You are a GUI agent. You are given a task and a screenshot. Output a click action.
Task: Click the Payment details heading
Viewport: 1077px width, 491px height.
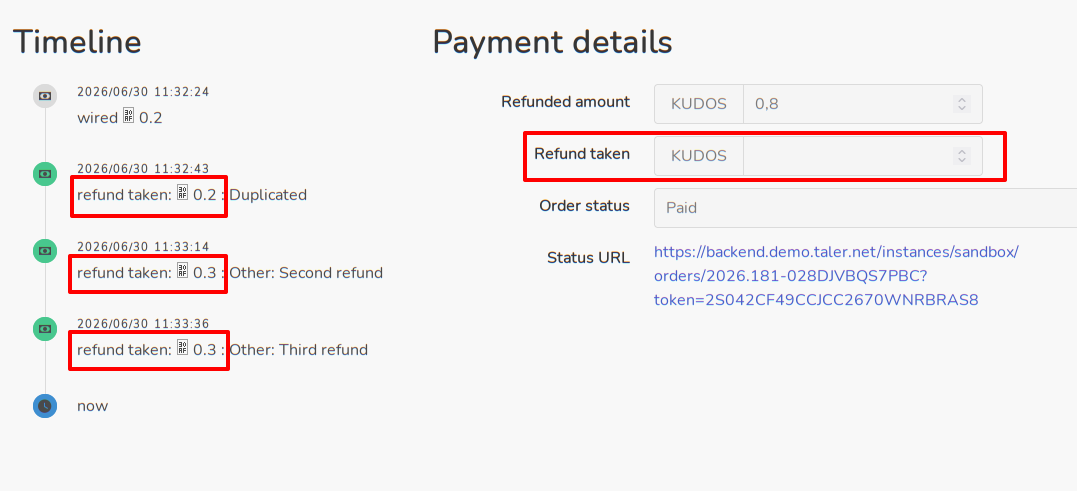tap(552, 43)
